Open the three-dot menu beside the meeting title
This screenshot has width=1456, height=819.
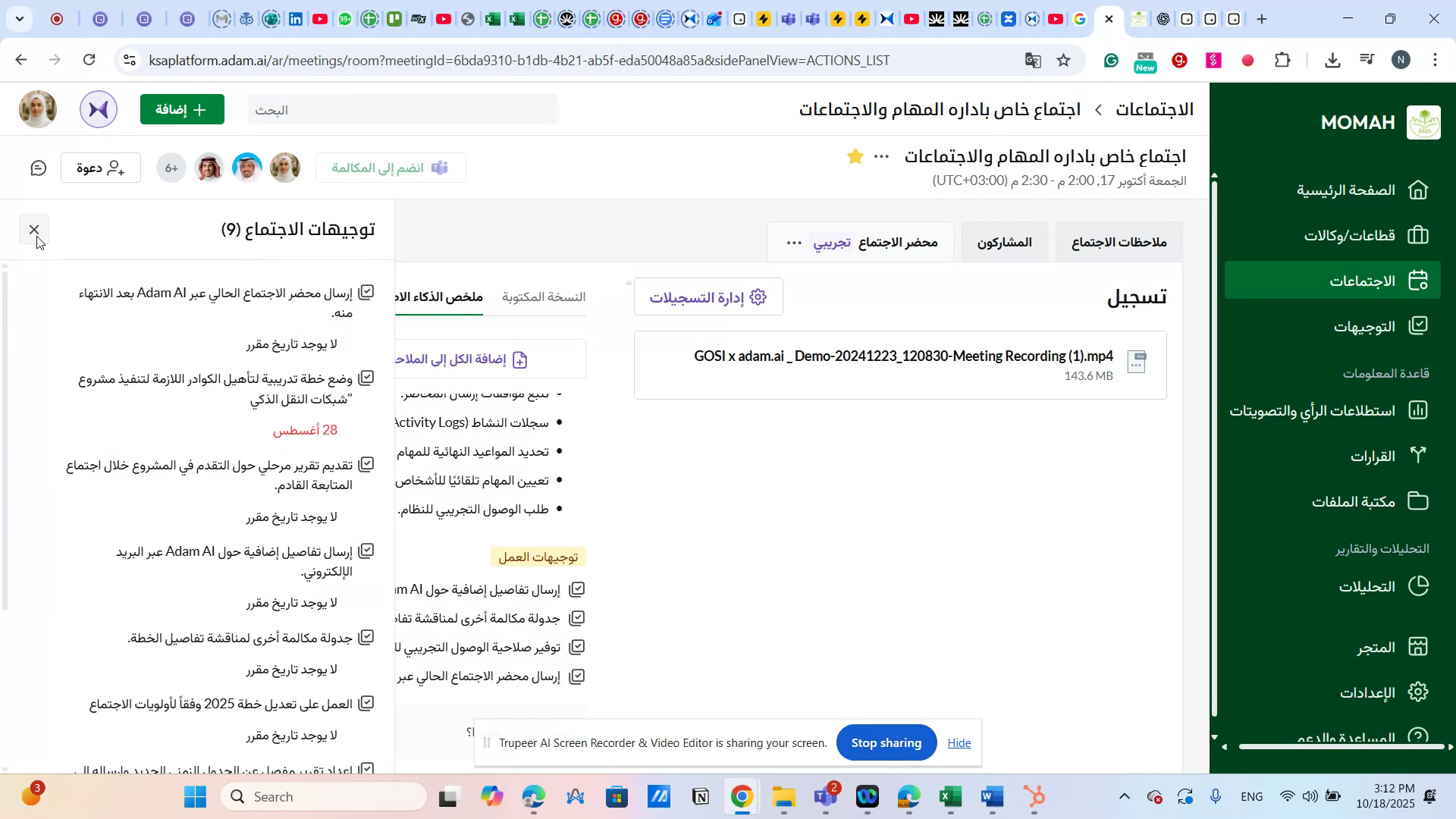pyautogui.click(x=880, y=156)
